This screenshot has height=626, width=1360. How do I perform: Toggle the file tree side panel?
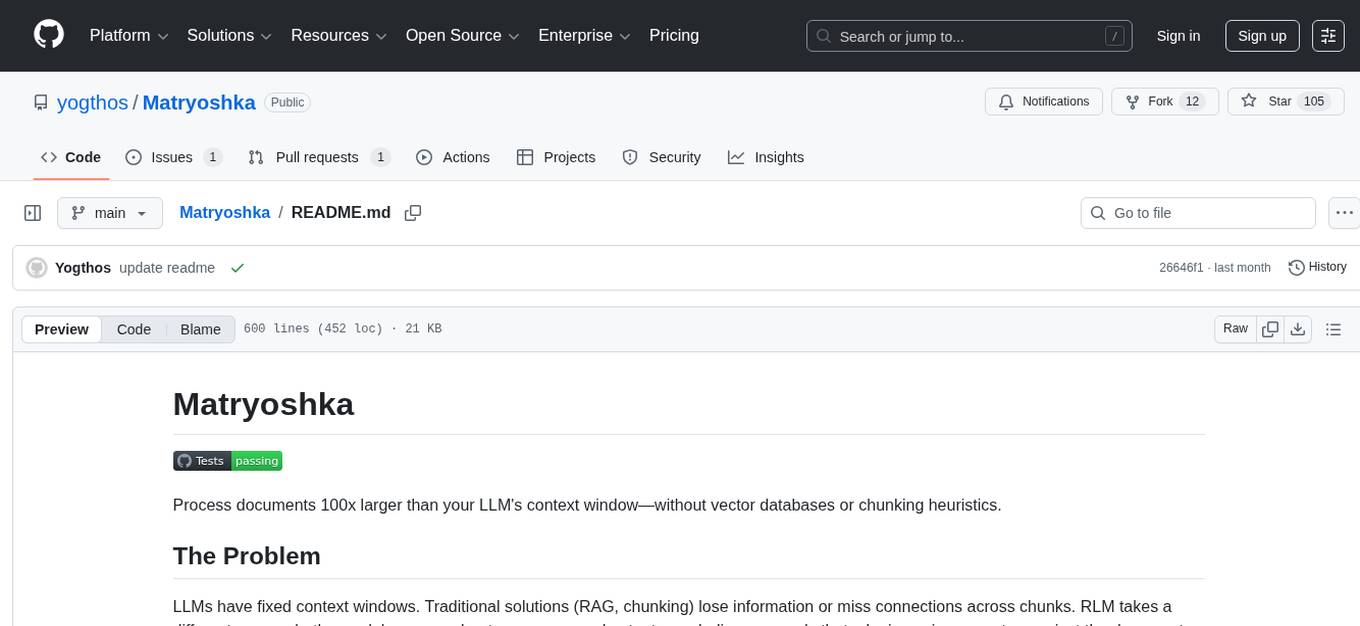click(x=33, y=212)
